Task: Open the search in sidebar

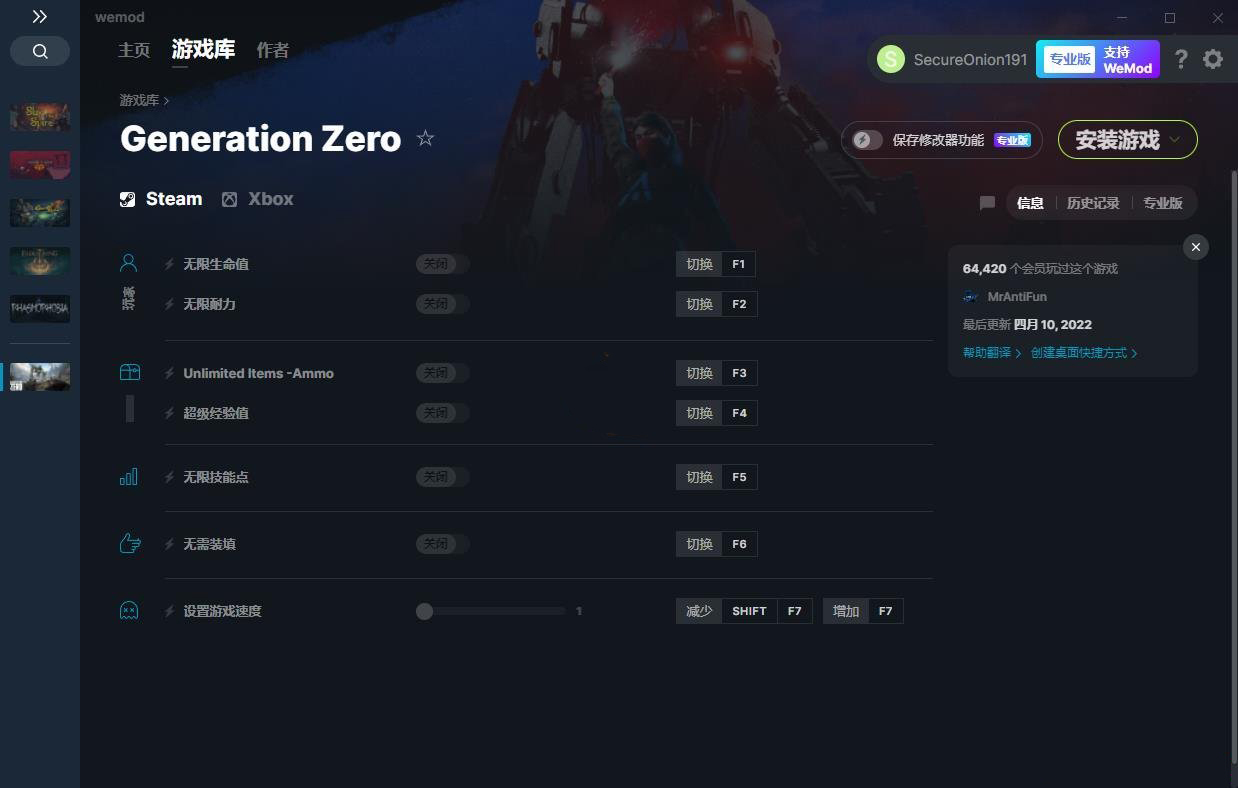Action: [x=40, y=51]
